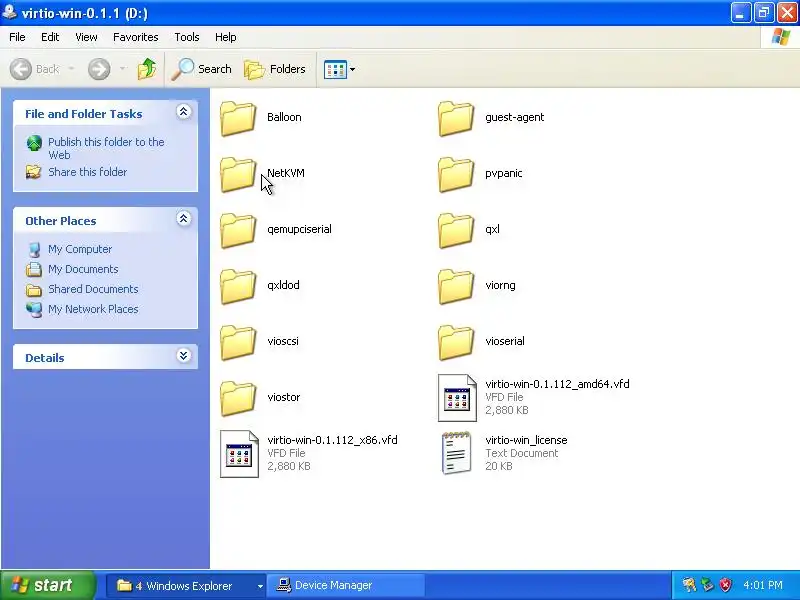Click the viorng folder name
Screen dimensions: 800x600
[500, 285]
